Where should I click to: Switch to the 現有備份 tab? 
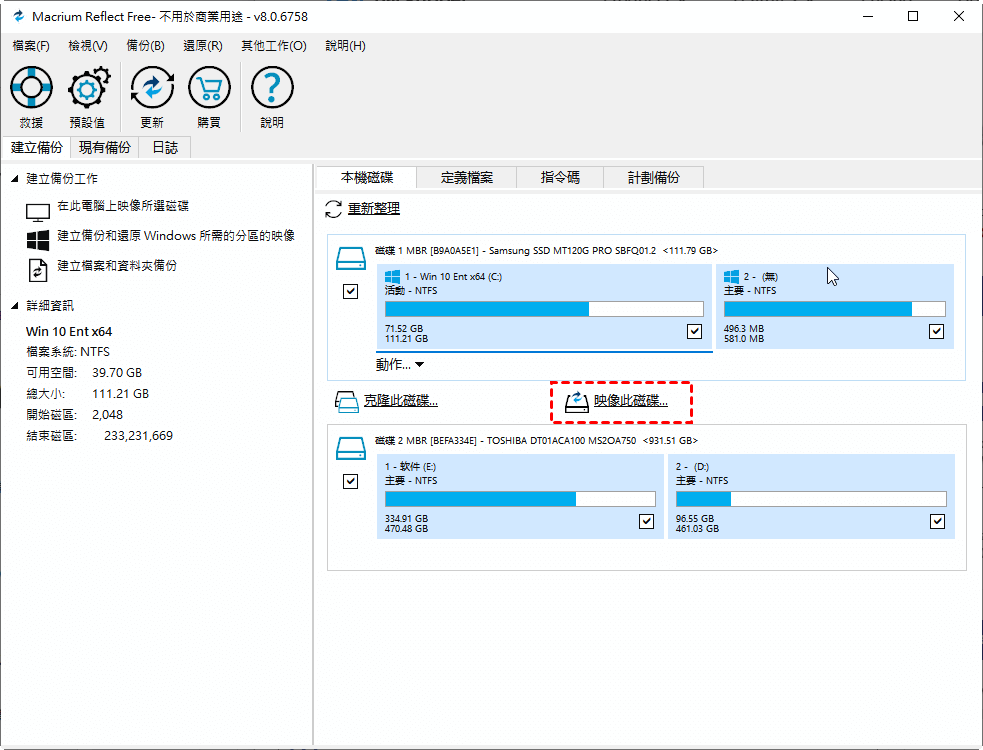(x=105, y=147)
